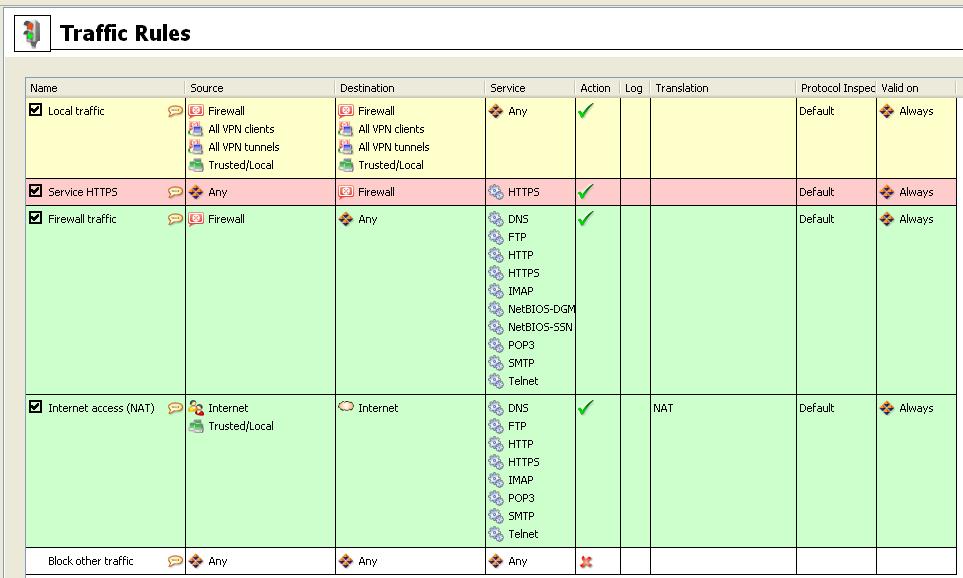Click the Protocol Inspector column header

click(836, 88)
